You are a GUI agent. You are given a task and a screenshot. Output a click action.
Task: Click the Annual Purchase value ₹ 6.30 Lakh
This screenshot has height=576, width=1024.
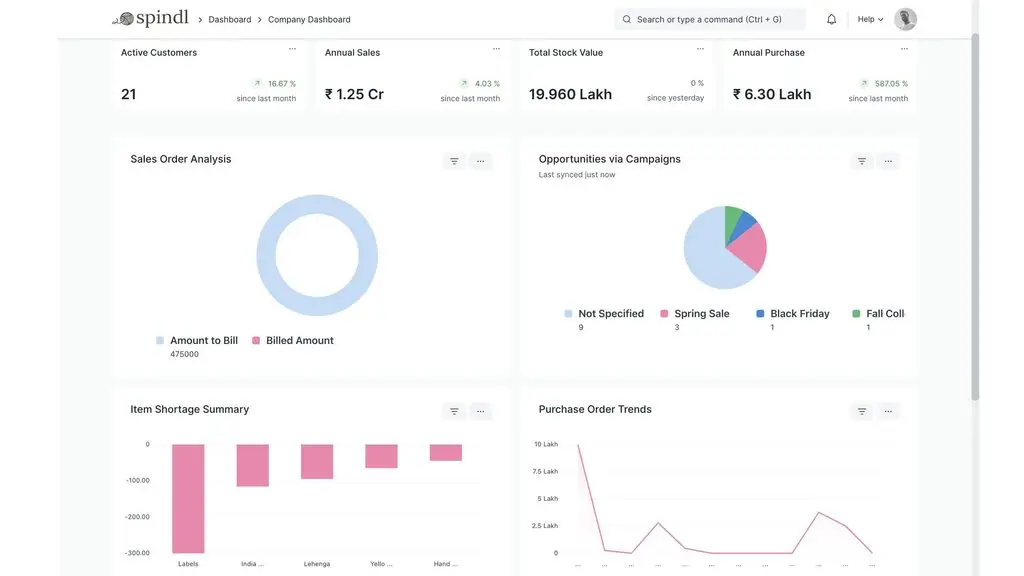click(x=772, y=94)
